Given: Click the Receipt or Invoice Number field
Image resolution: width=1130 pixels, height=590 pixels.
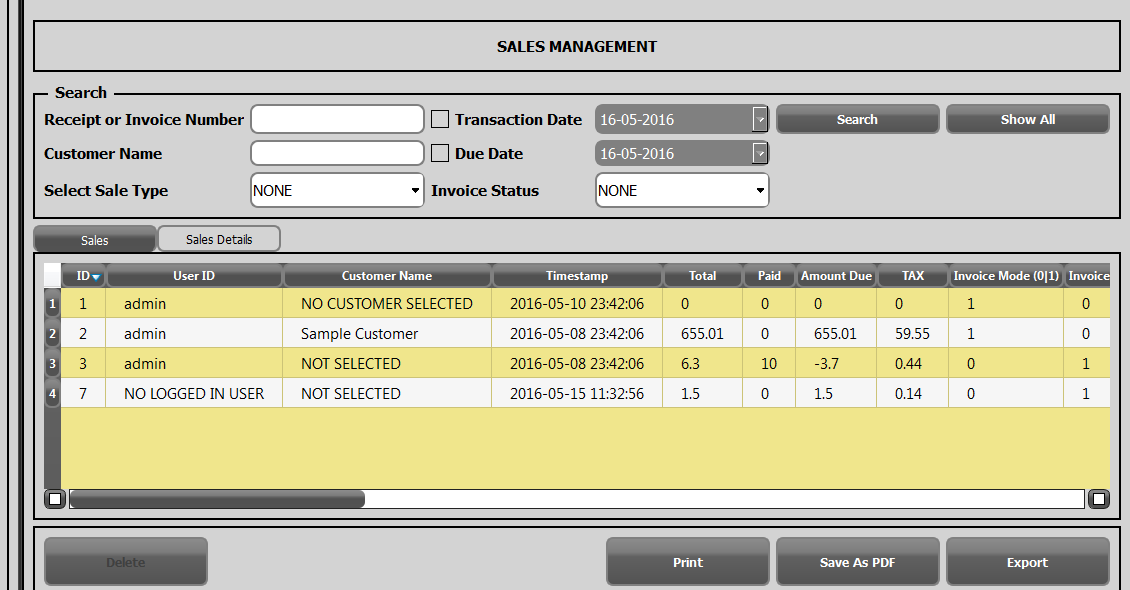Looking at the screenshot, I should pos(337,120).
